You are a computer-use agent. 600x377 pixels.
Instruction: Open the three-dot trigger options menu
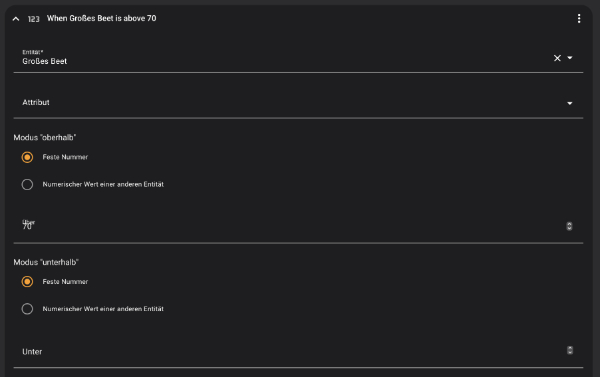pyautogui.click(x=579, y=18)
